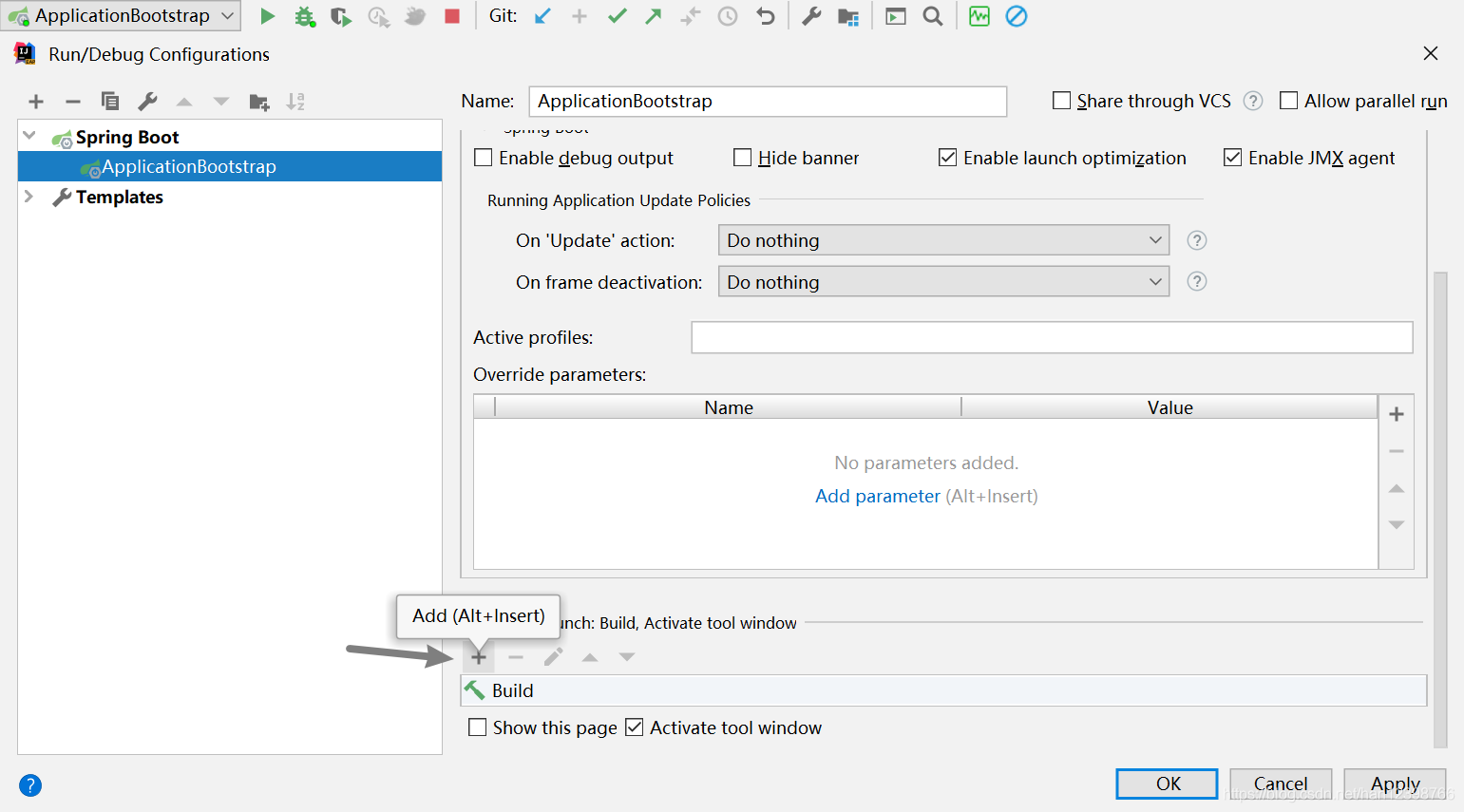The height and width of the screenshot is (812, 1464).
Task: Create new folder for configurations
Action: tap(259, 102)
